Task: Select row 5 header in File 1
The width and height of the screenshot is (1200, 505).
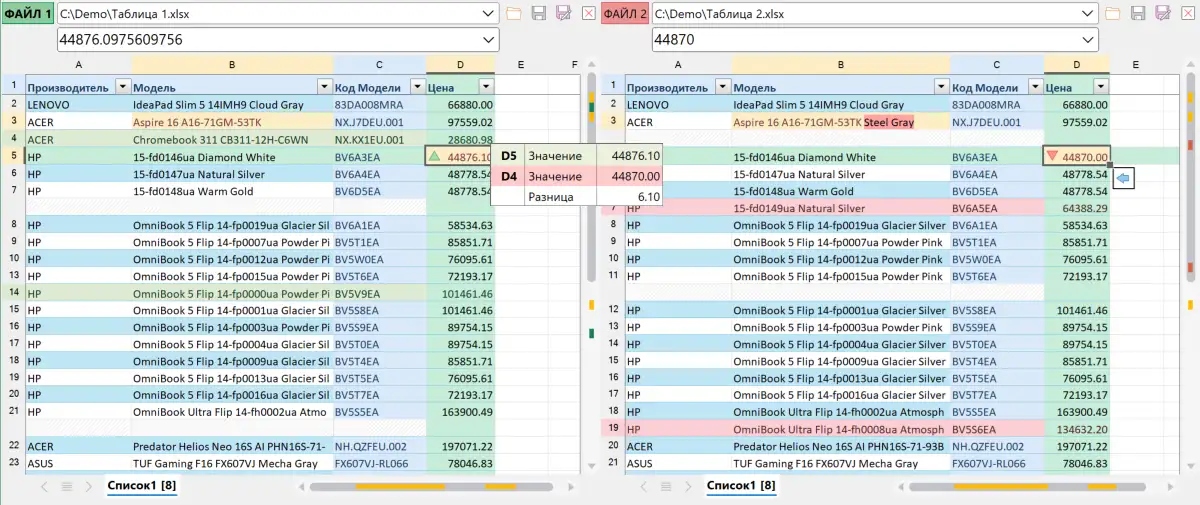Action: 13,157
